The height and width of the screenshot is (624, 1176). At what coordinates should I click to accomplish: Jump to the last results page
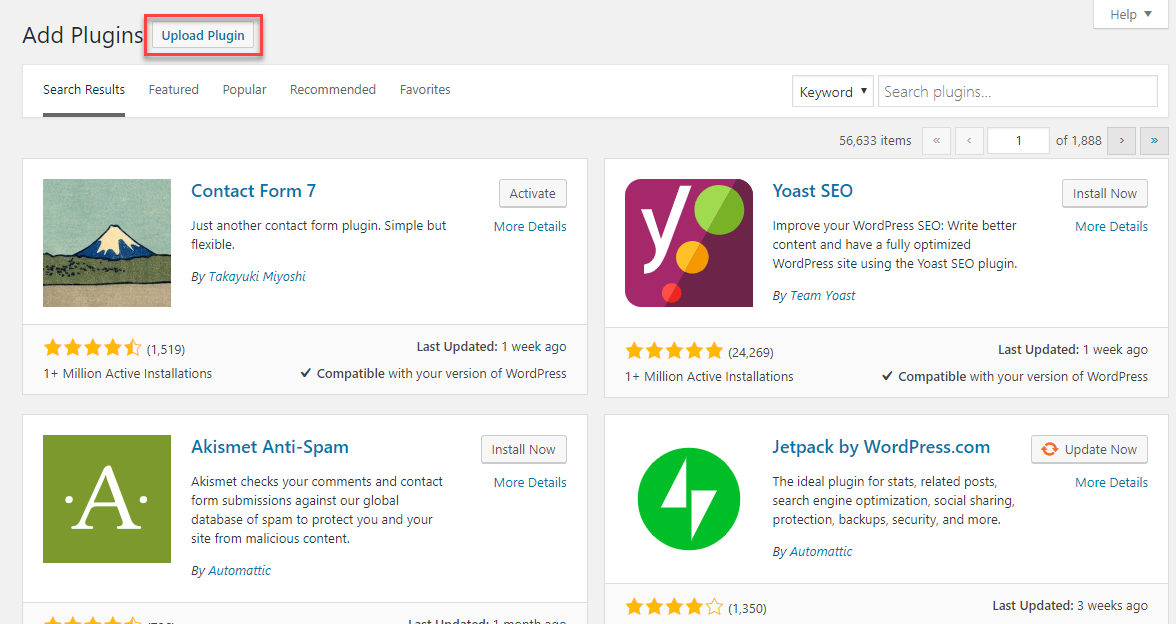point(1154,140)
